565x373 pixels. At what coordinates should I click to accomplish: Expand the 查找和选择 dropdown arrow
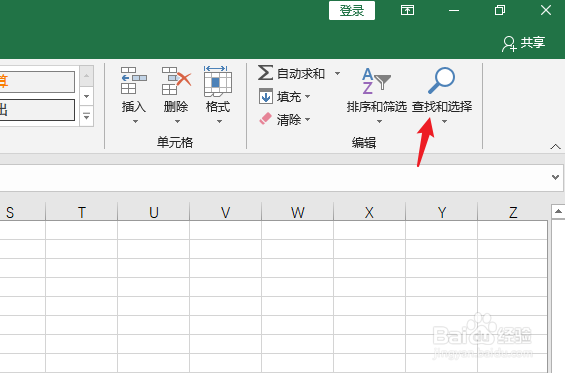point(444,121)
